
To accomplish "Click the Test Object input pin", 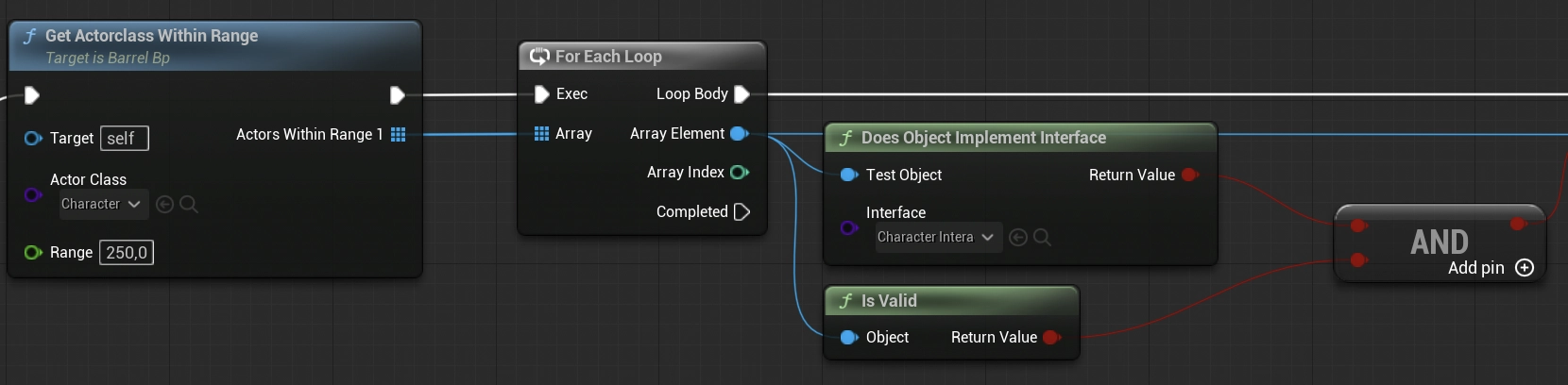I will [848, 175].
